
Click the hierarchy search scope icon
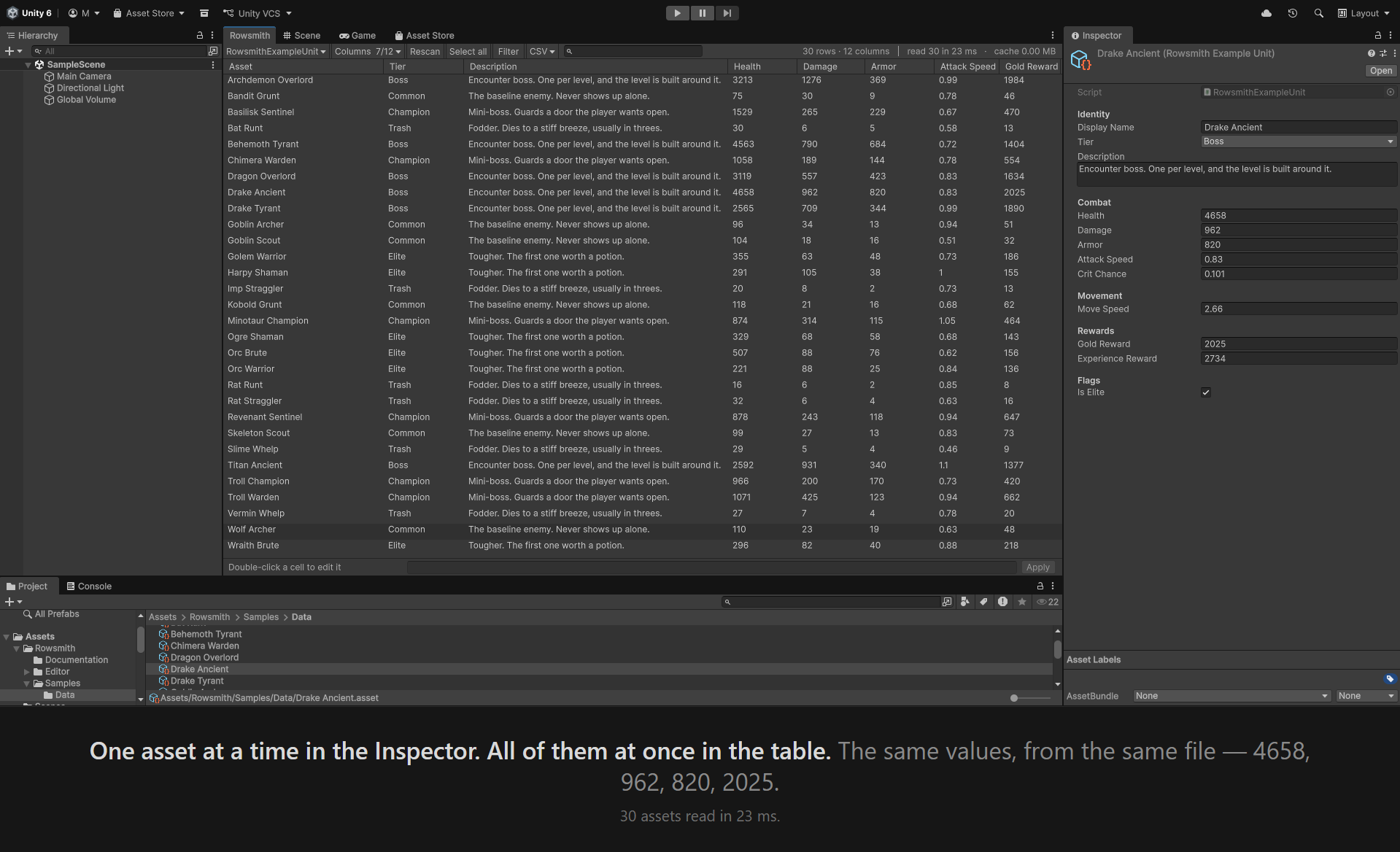pos(213,51)
